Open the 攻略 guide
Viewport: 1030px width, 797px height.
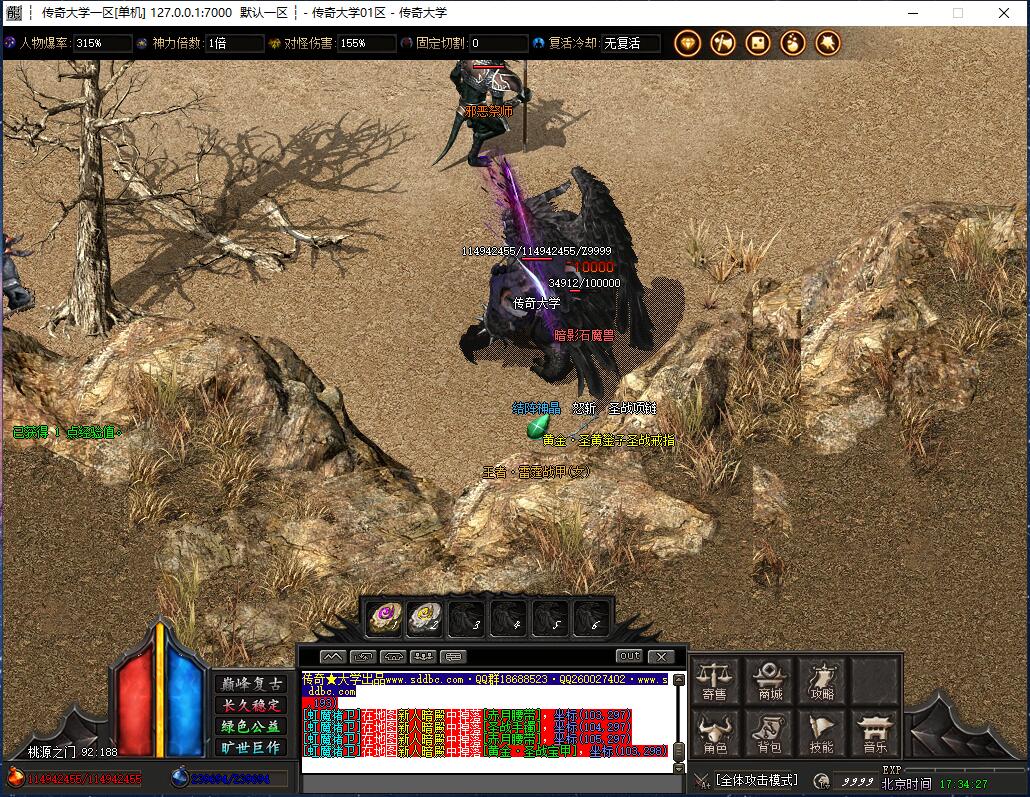pos(822,681)
